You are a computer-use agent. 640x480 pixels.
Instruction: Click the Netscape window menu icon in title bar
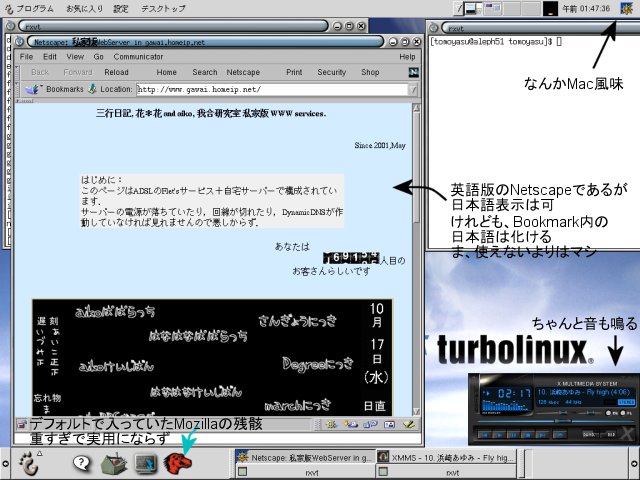click(19, 41)
